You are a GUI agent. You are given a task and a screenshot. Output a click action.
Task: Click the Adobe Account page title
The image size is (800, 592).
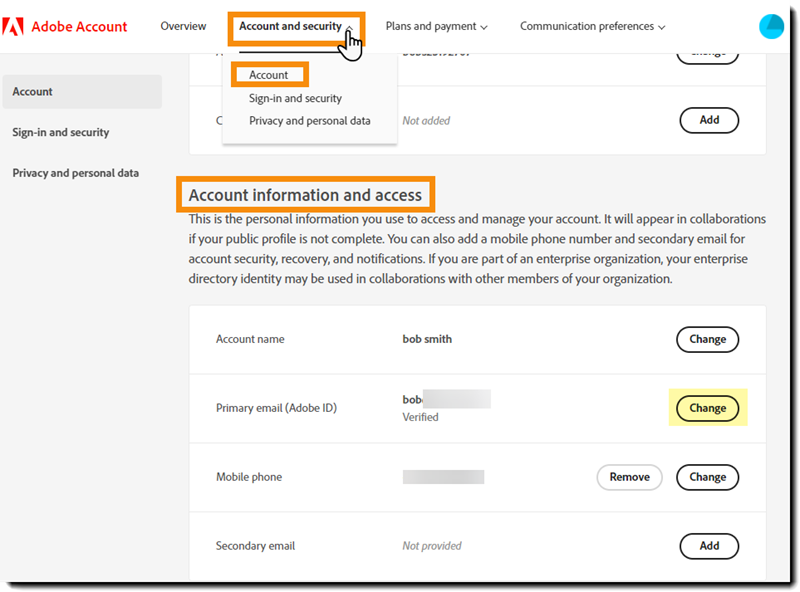point(78,26)
